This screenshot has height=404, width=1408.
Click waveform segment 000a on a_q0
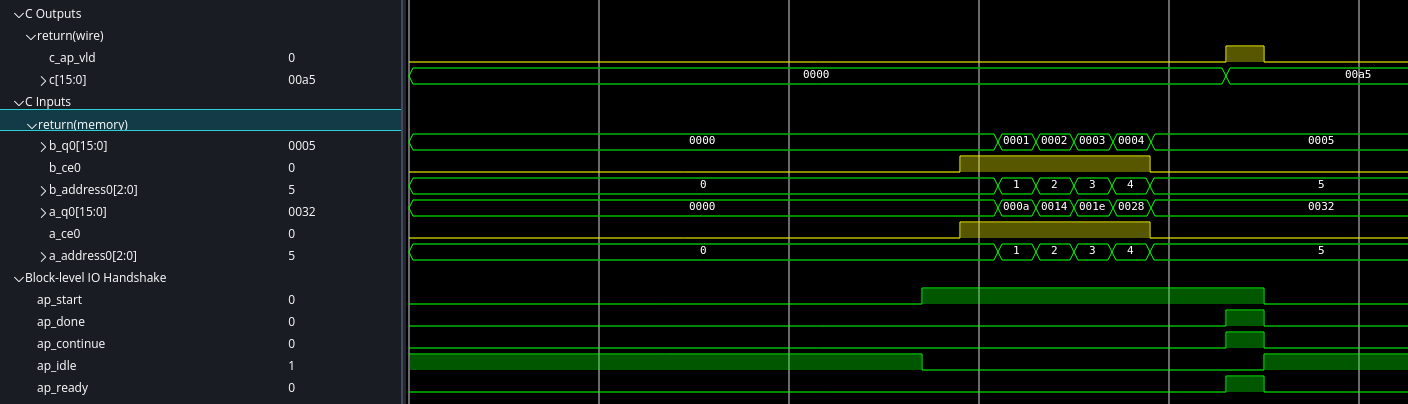click(1016, 207)
